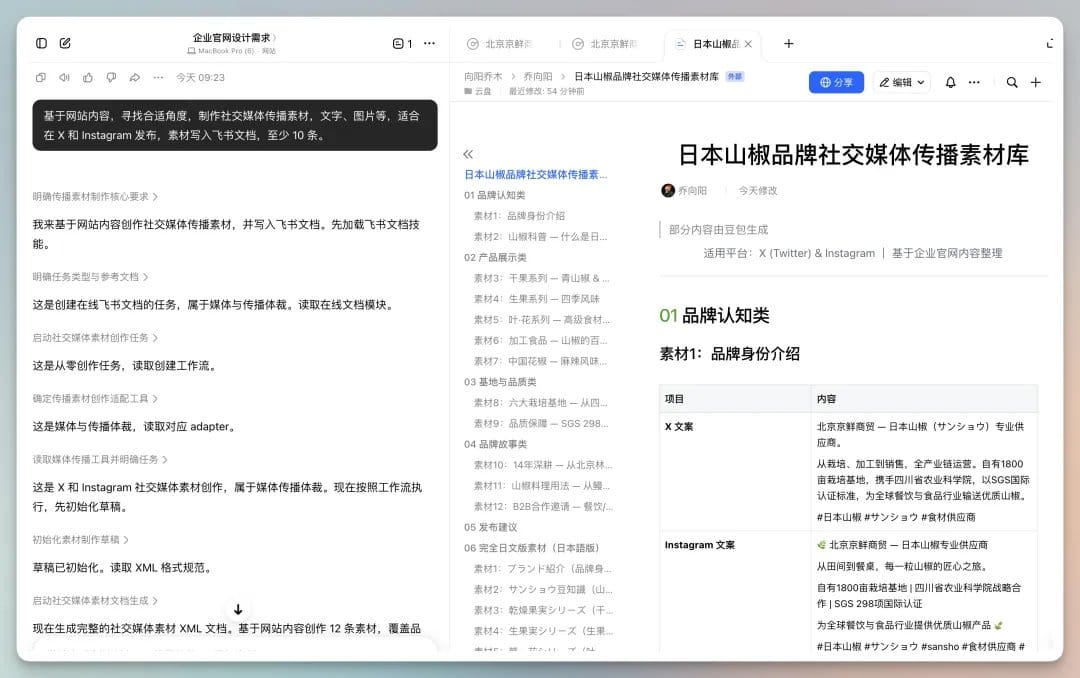The image size is (1080, 678).
Task: Jump to outline 01 品牌认知类
Action: [495, 196]
